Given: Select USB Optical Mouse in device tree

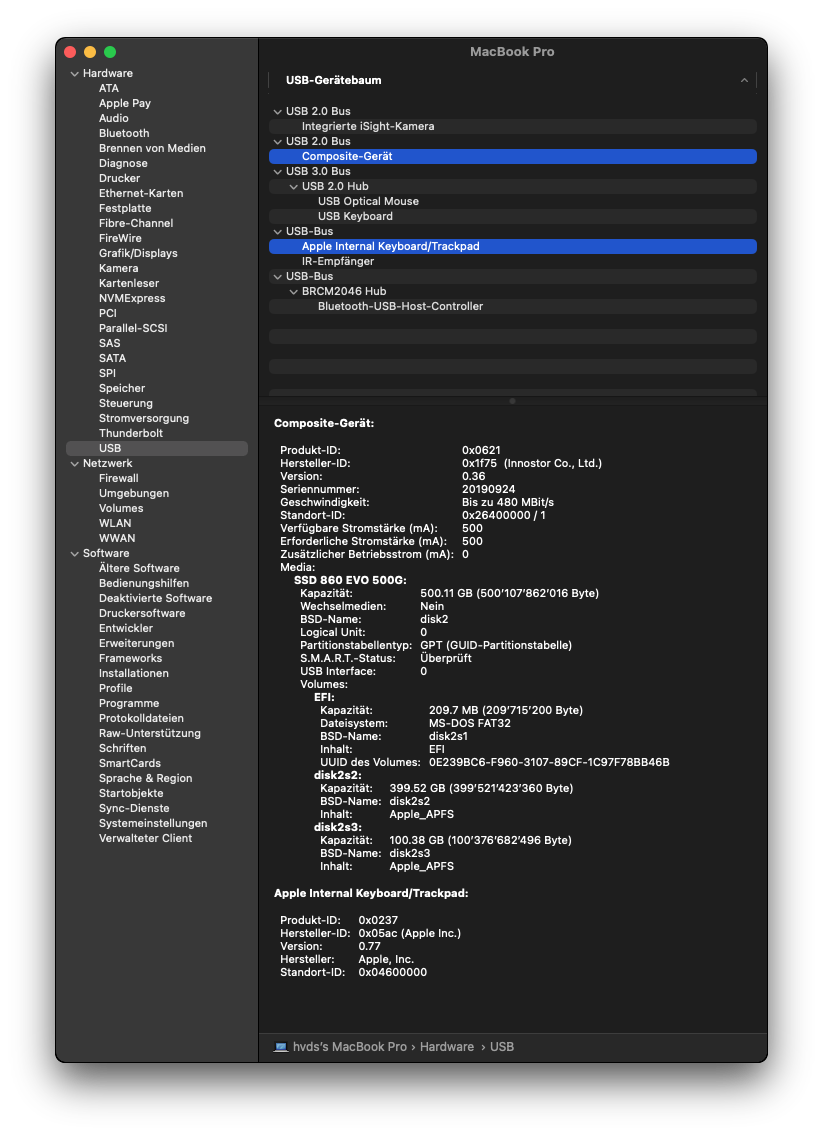Looking at the screenshot, I should (x=512, y=201).
